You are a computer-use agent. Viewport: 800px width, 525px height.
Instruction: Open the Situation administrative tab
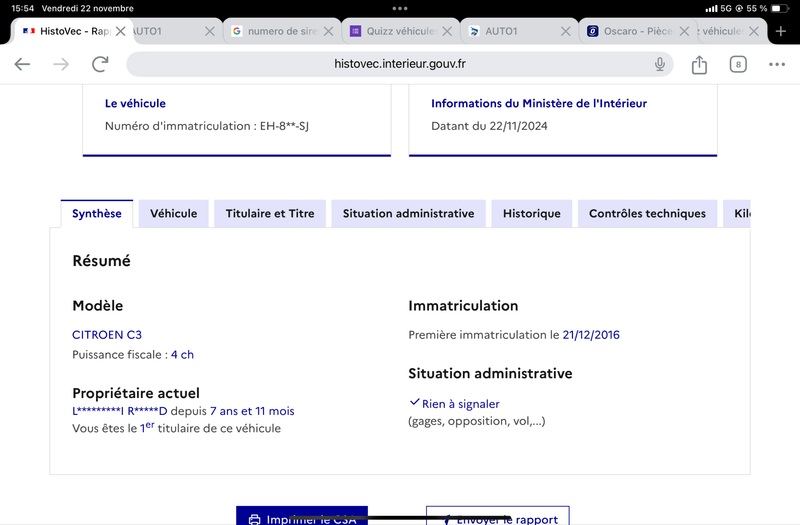coord(408,214)
